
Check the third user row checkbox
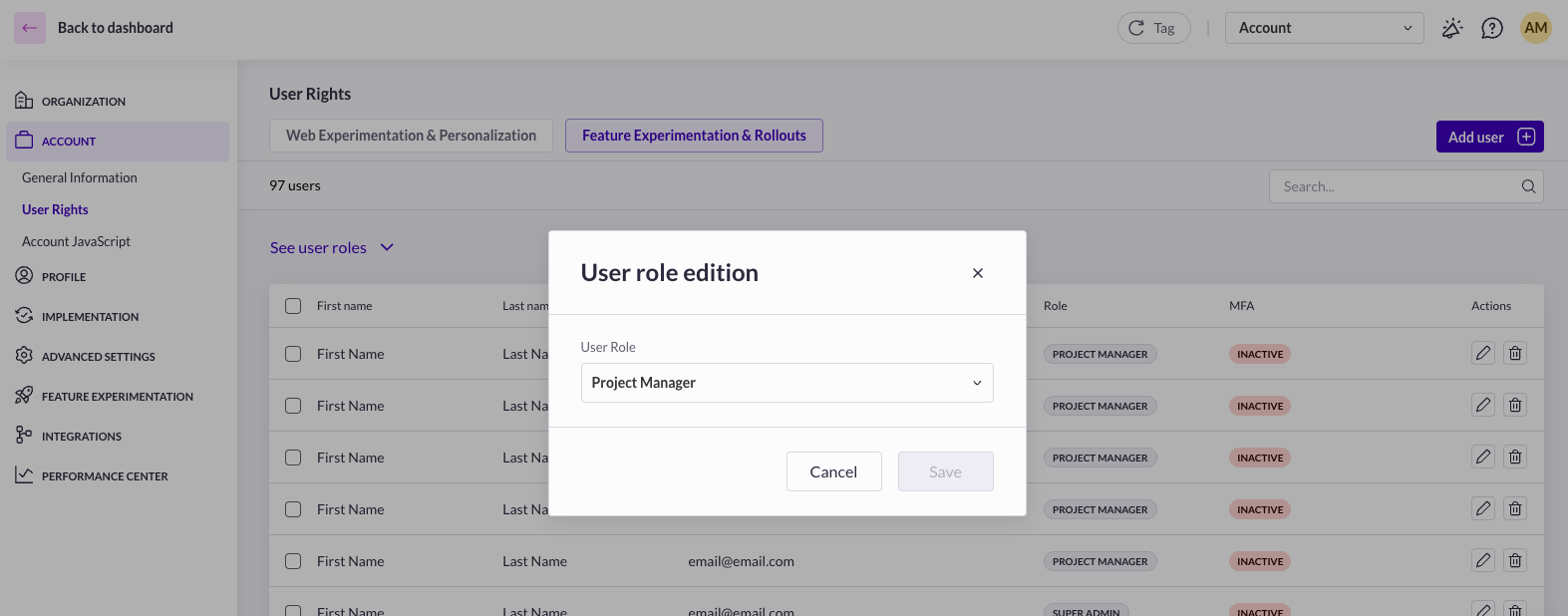293,458
